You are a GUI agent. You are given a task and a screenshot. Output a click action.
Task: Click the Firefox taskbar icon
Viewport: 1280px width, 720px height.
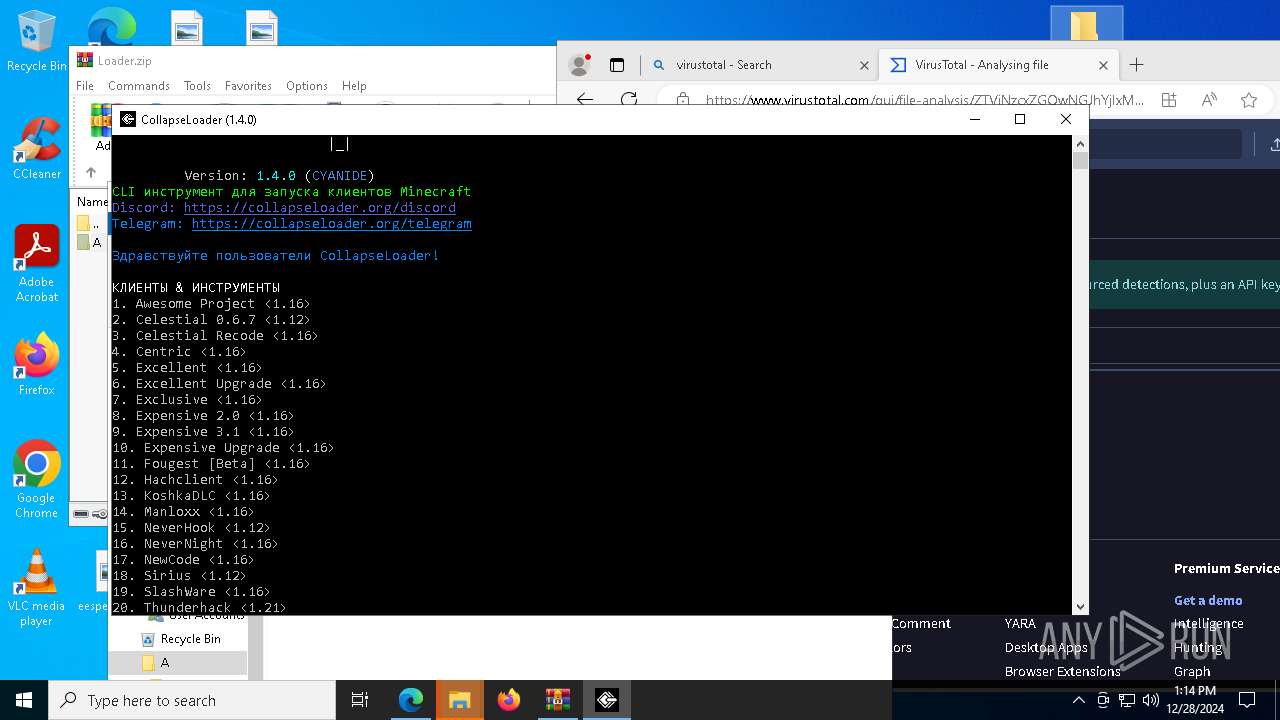click(509, 700)
